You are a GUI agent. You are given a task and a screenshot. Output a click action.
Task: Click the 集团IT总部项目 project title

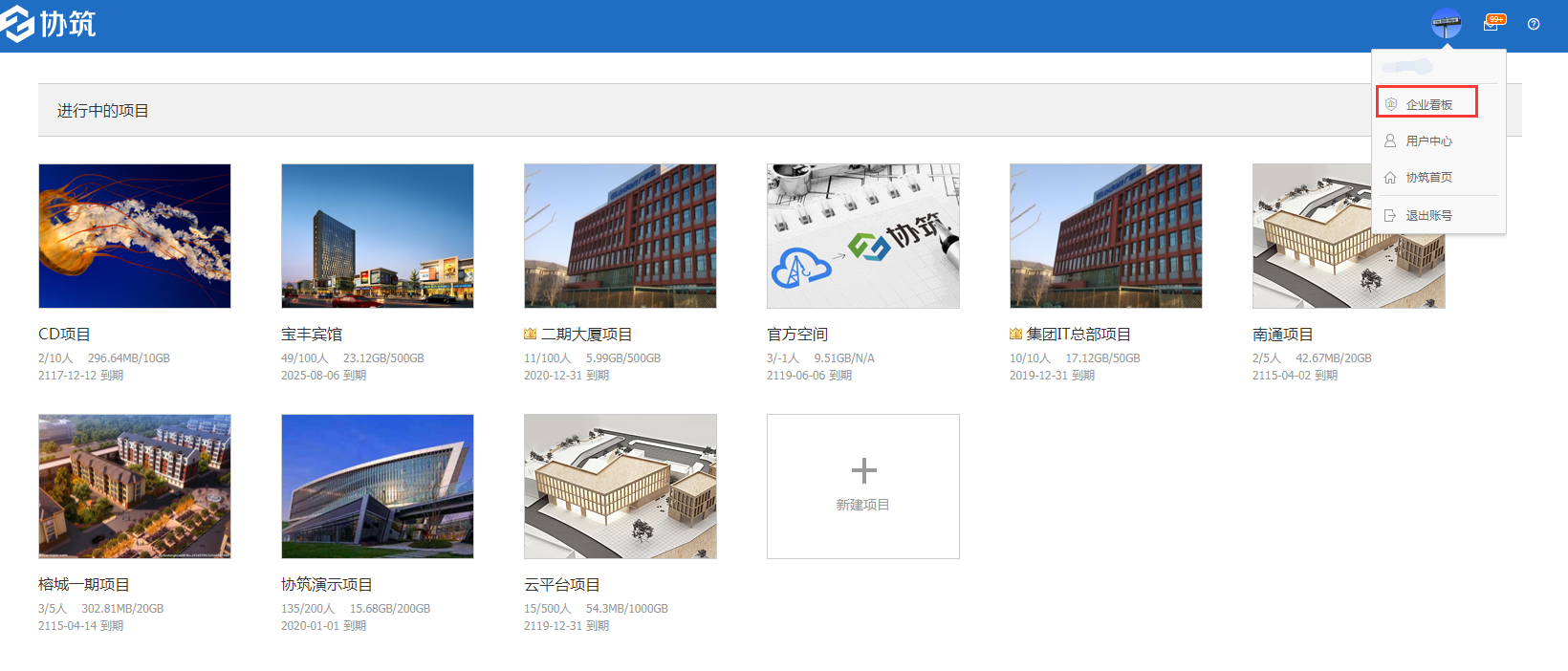coord(1078,335)
